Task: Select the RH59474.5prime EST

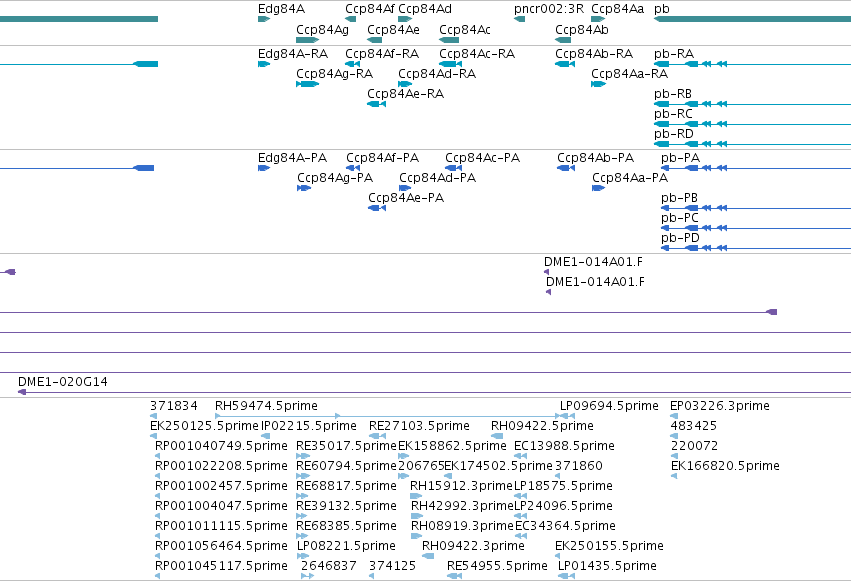Action: [388, 416]
